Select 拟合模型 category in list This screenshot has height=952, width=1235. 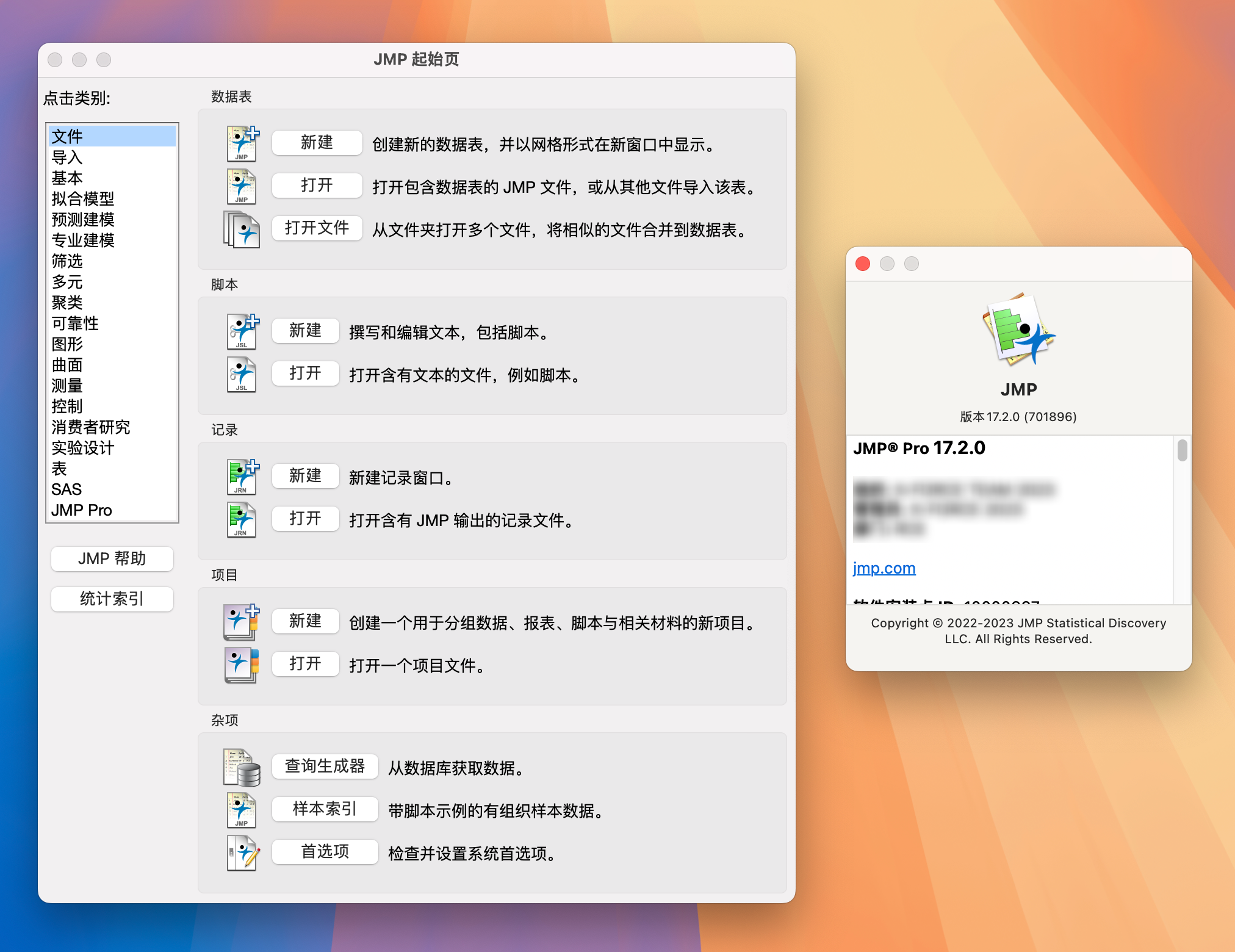(112, 198)
